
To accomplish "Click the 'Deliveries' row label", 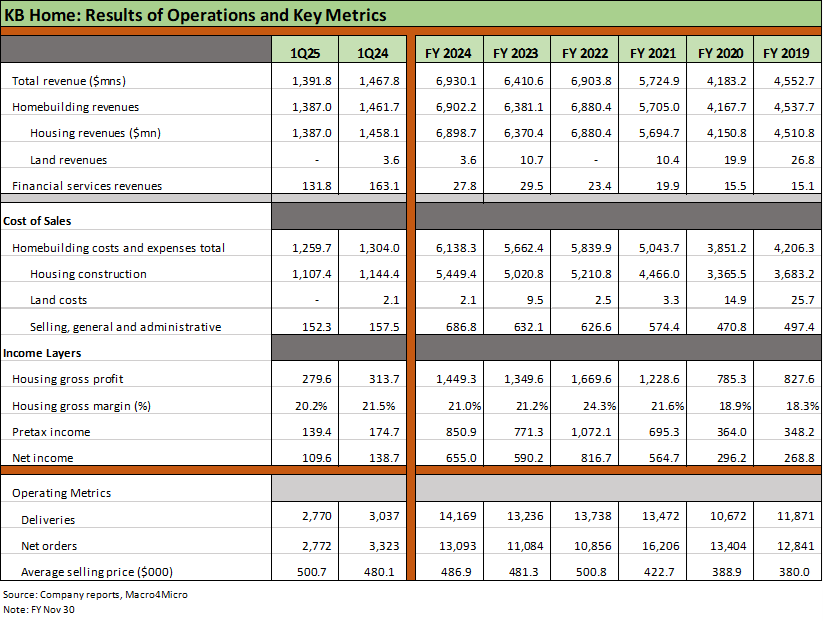I will click(48, 520).
